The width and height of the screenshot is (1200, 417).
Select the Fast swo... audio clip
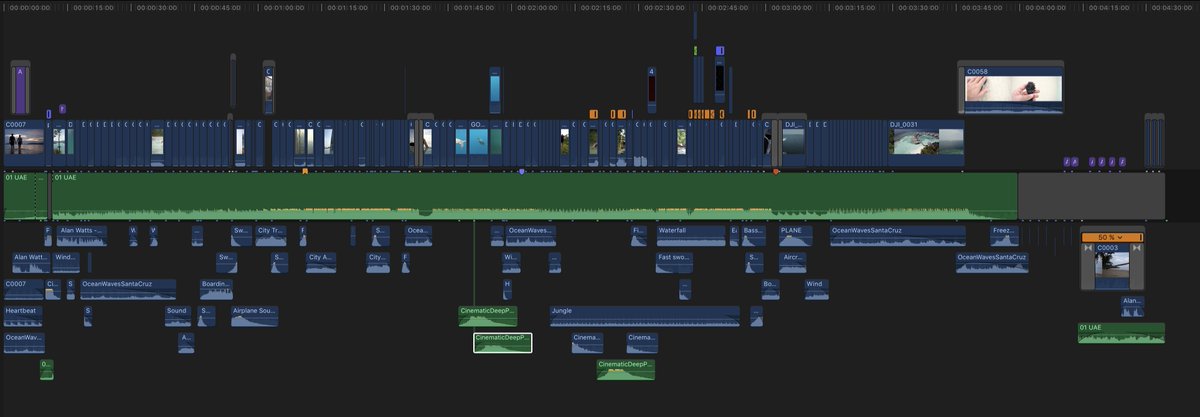(x=674, y=262)
